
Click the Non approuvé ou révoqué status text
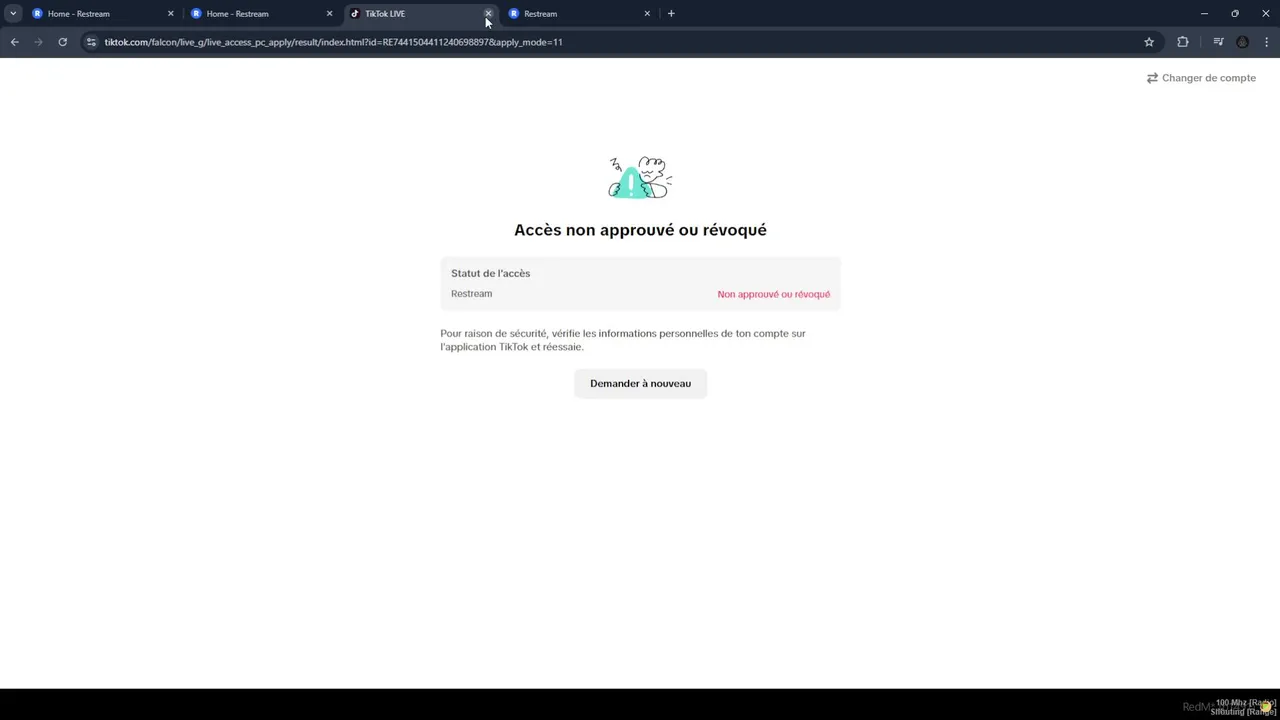pyautogui.click(x=773, y=295)
